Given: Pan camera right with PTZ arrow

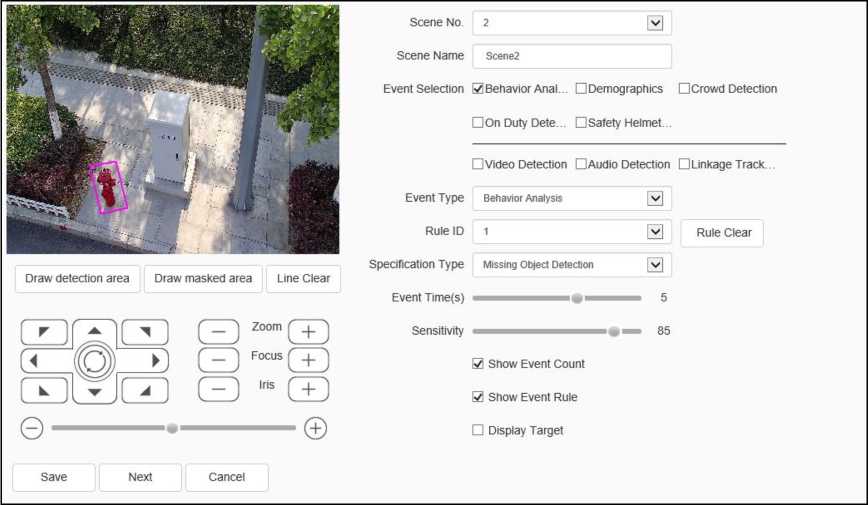Looking at the screenshot, I should pos(154,360).
